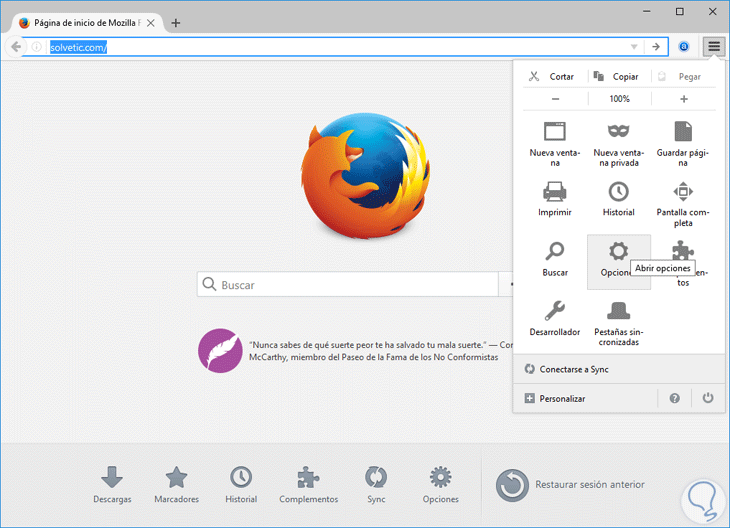The image size is (730, 528).
Task: Toggle Pantalla completa mode
Action: pyautogui.click(x=683, y=204)
